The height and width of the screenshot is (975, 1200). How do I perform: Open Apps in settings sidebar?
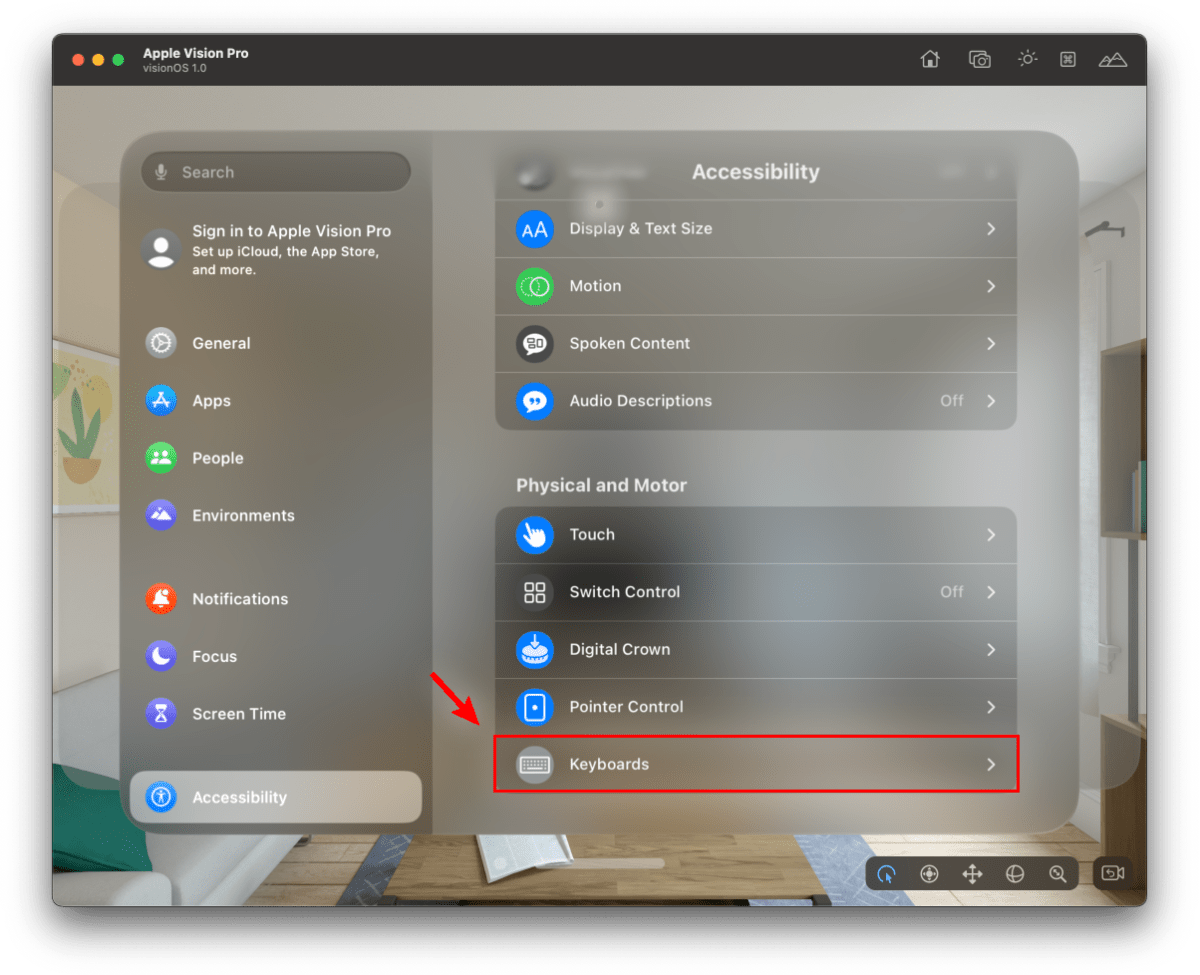tap(276, 401)
